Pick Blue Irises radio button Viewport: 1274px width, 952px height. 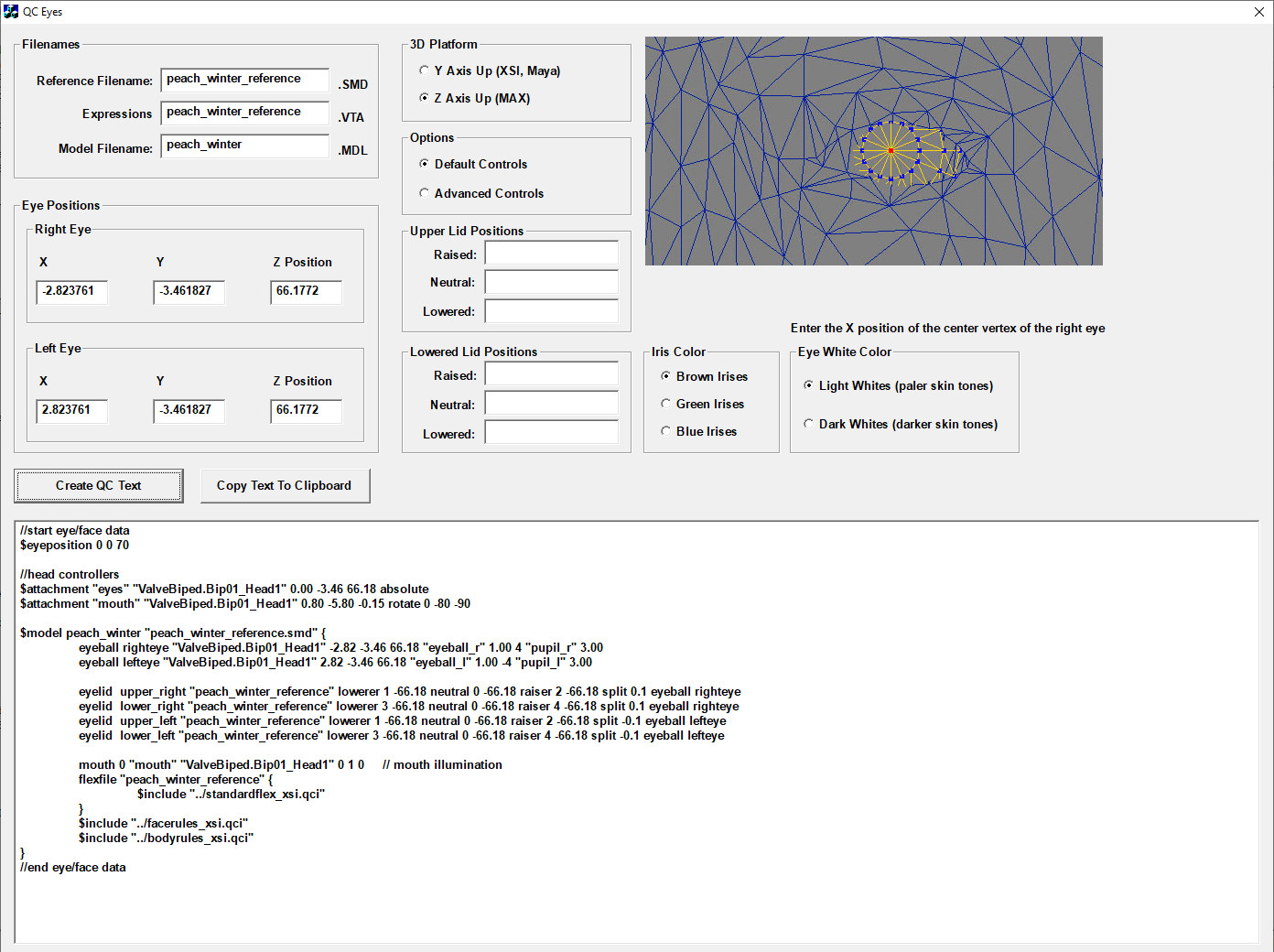tap(666, 431)
